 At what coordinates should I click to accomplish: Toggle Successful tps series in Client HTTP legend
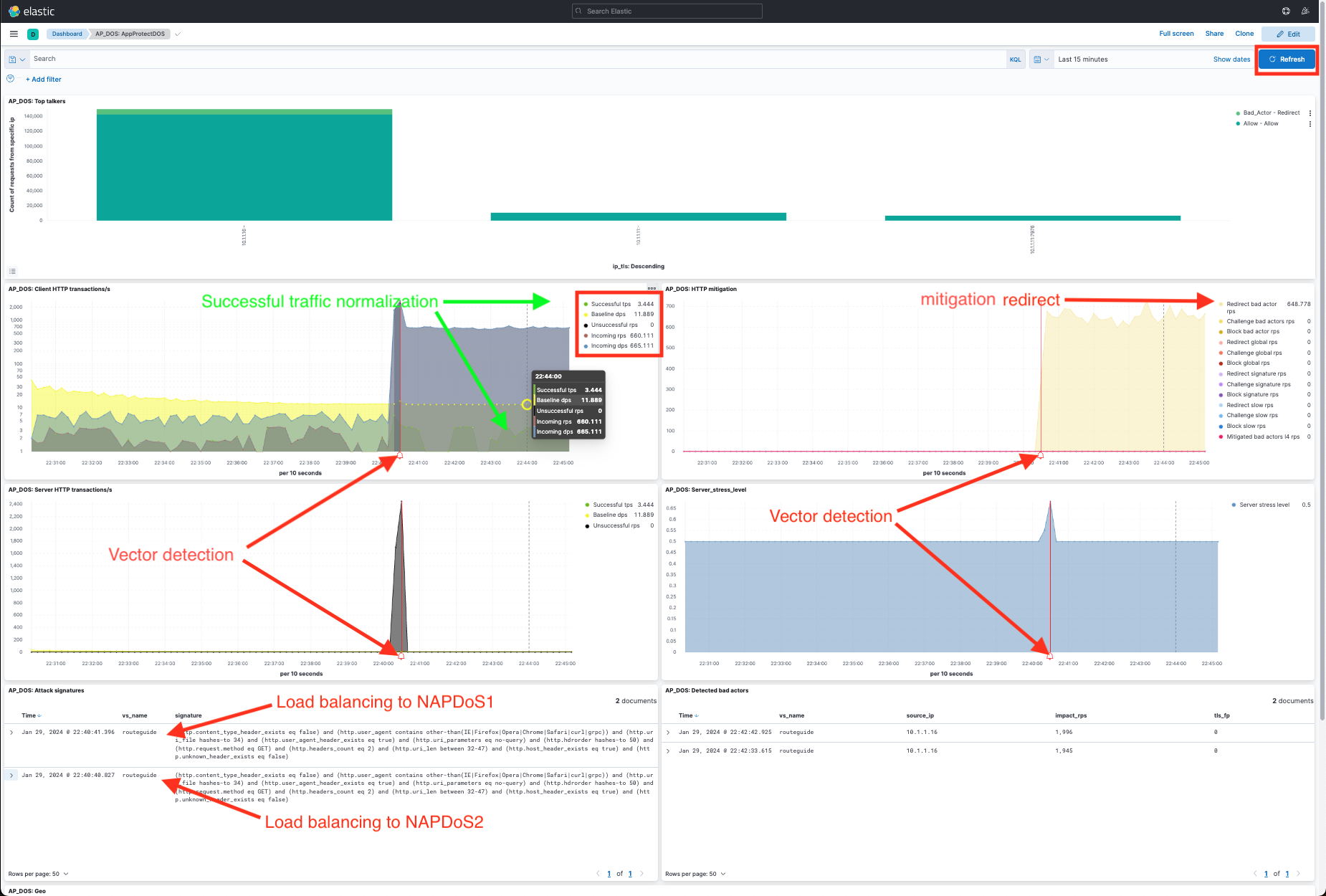pos(611,304)
